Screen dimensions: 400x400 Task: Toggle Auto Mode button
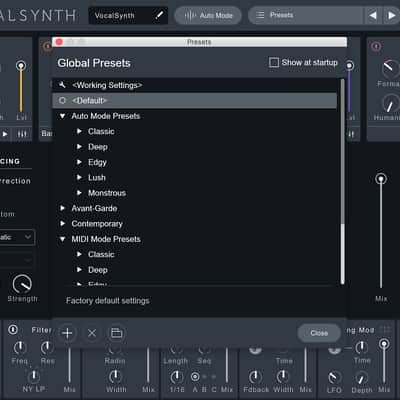click(208, 15)
